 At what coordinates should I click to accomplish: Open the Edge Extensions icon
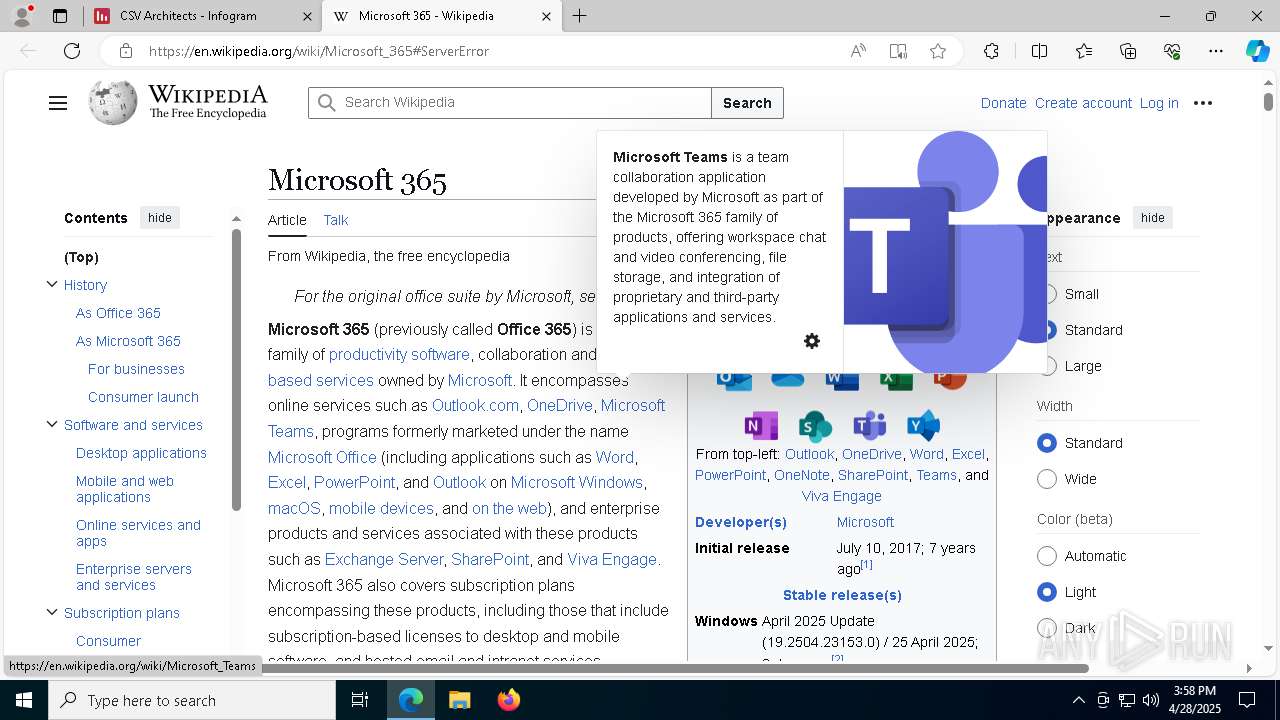991,51
